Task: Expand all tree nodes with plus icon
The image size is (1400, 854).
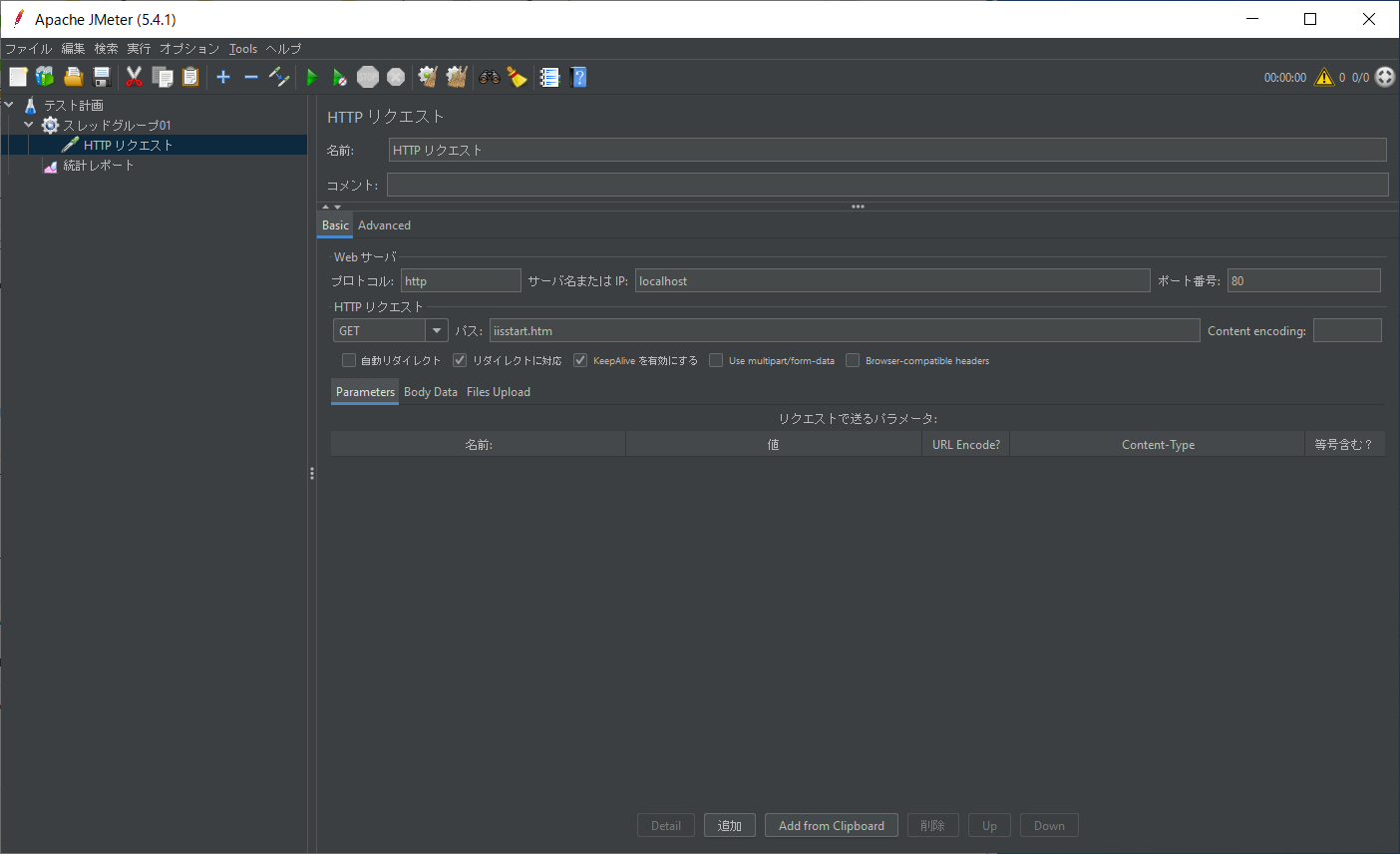Action: click(223, 77)
